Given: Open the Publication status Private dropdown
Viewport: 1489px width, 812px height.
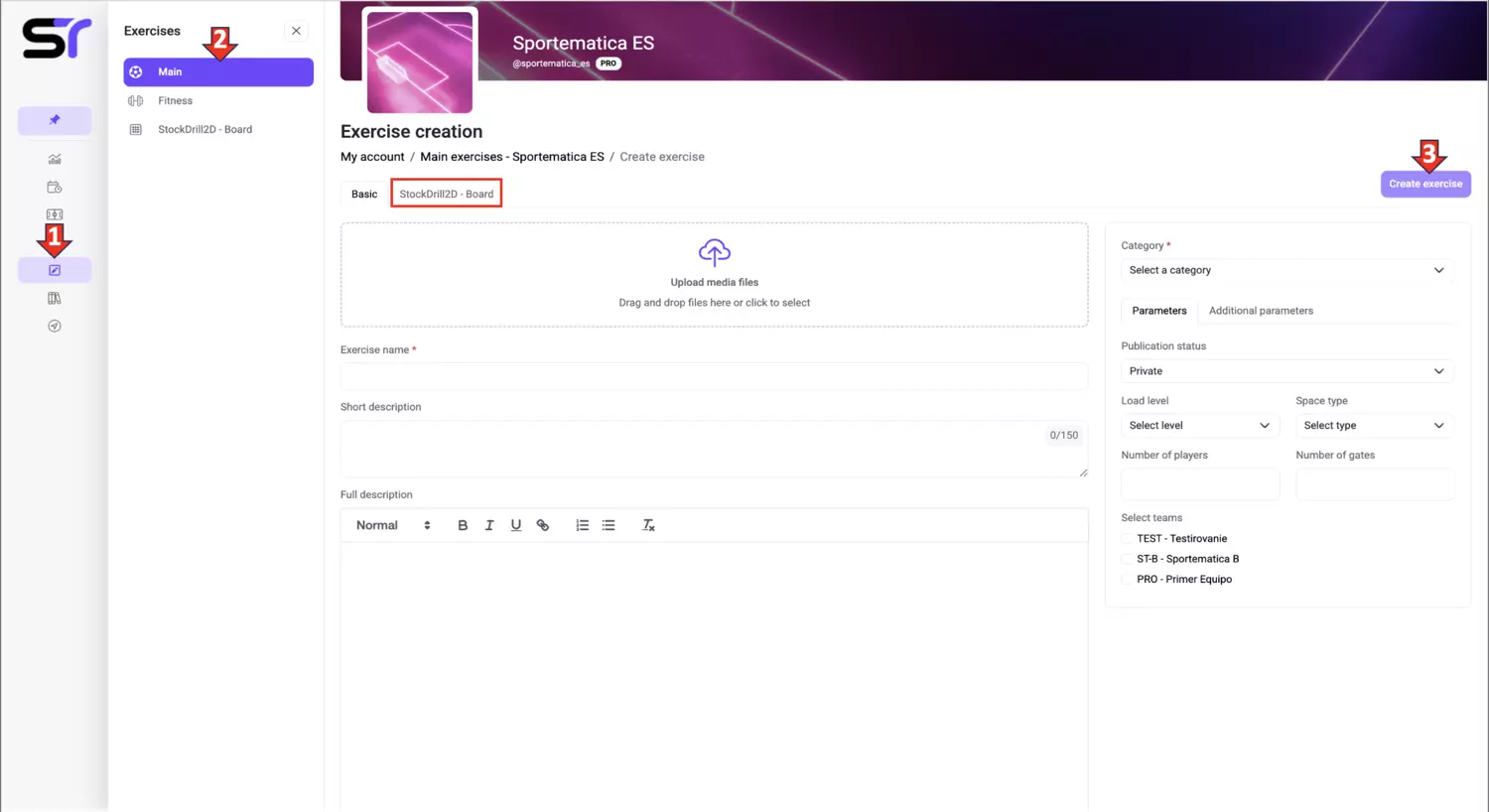Looking at the screenshot, I should click(x=1287, y=371).
